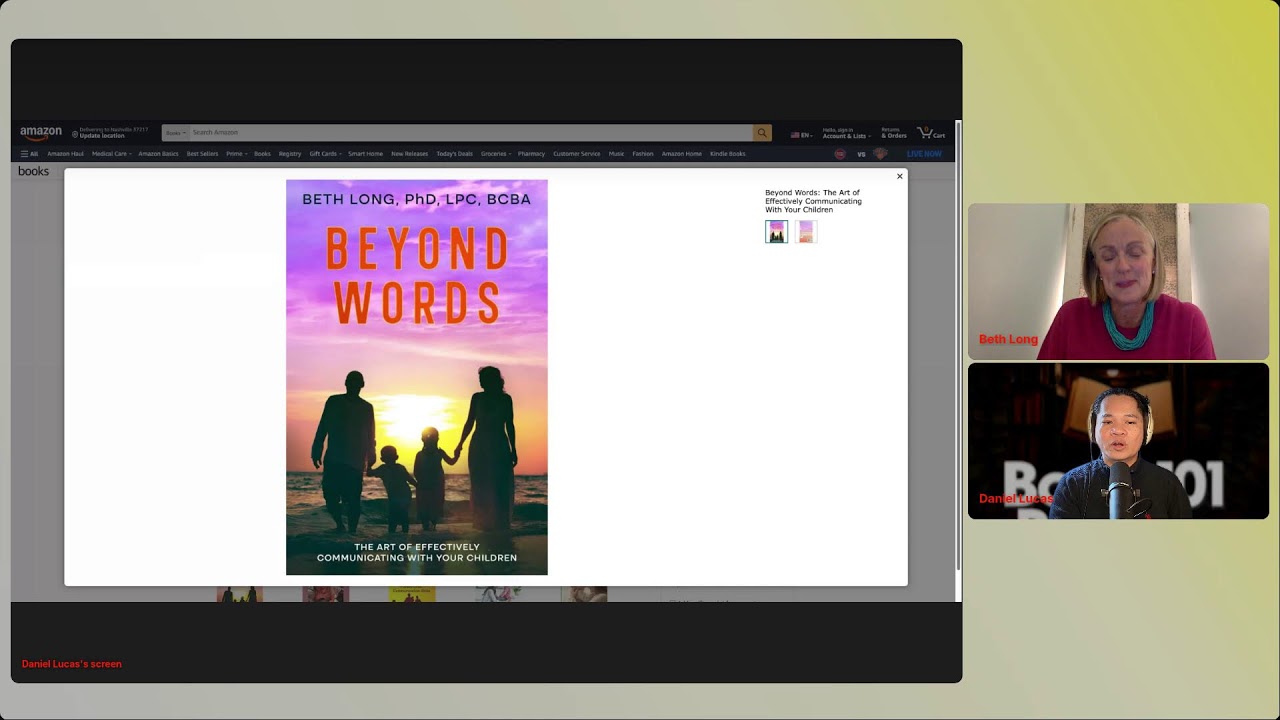Viewport: 1280px width, 720px height.
Task: Close the book image popup
Action: point(900,176)
